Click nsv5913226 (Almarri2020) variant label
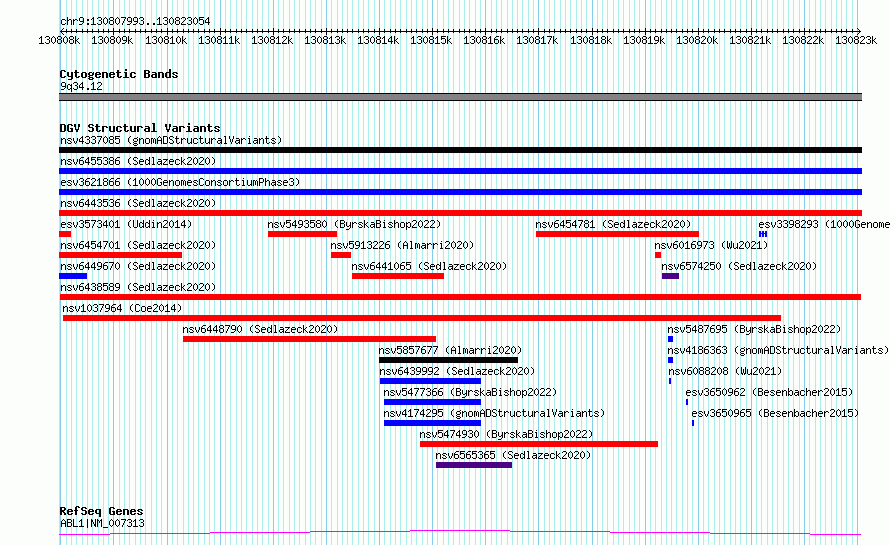Viewport: 890px width, 545px height. pos(402,245)
